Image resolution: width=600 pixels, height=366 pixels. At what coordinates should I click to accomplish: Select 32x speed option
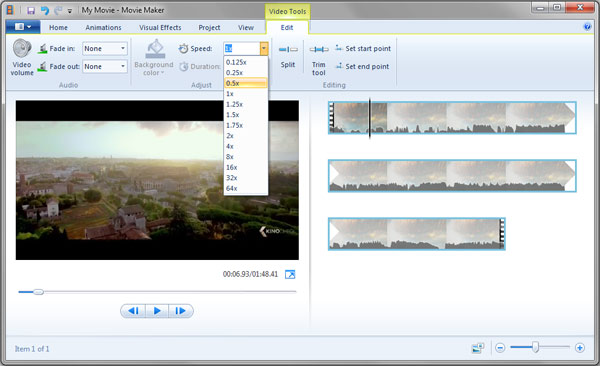click(x=246, y=178)
